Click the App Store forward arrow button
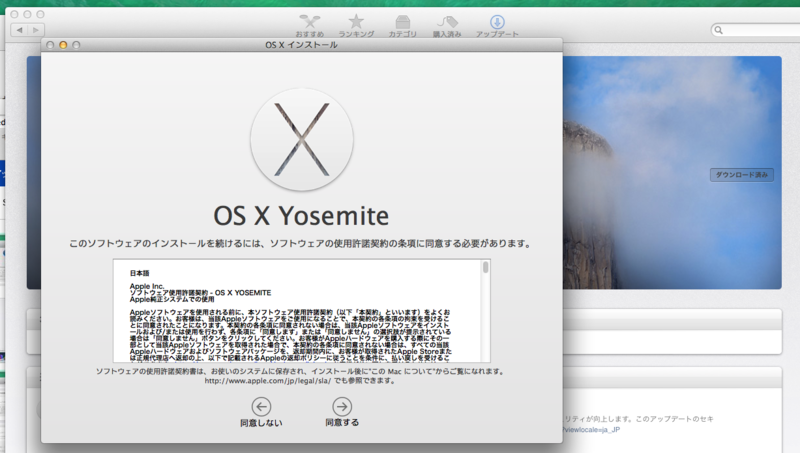 point(36,30)
